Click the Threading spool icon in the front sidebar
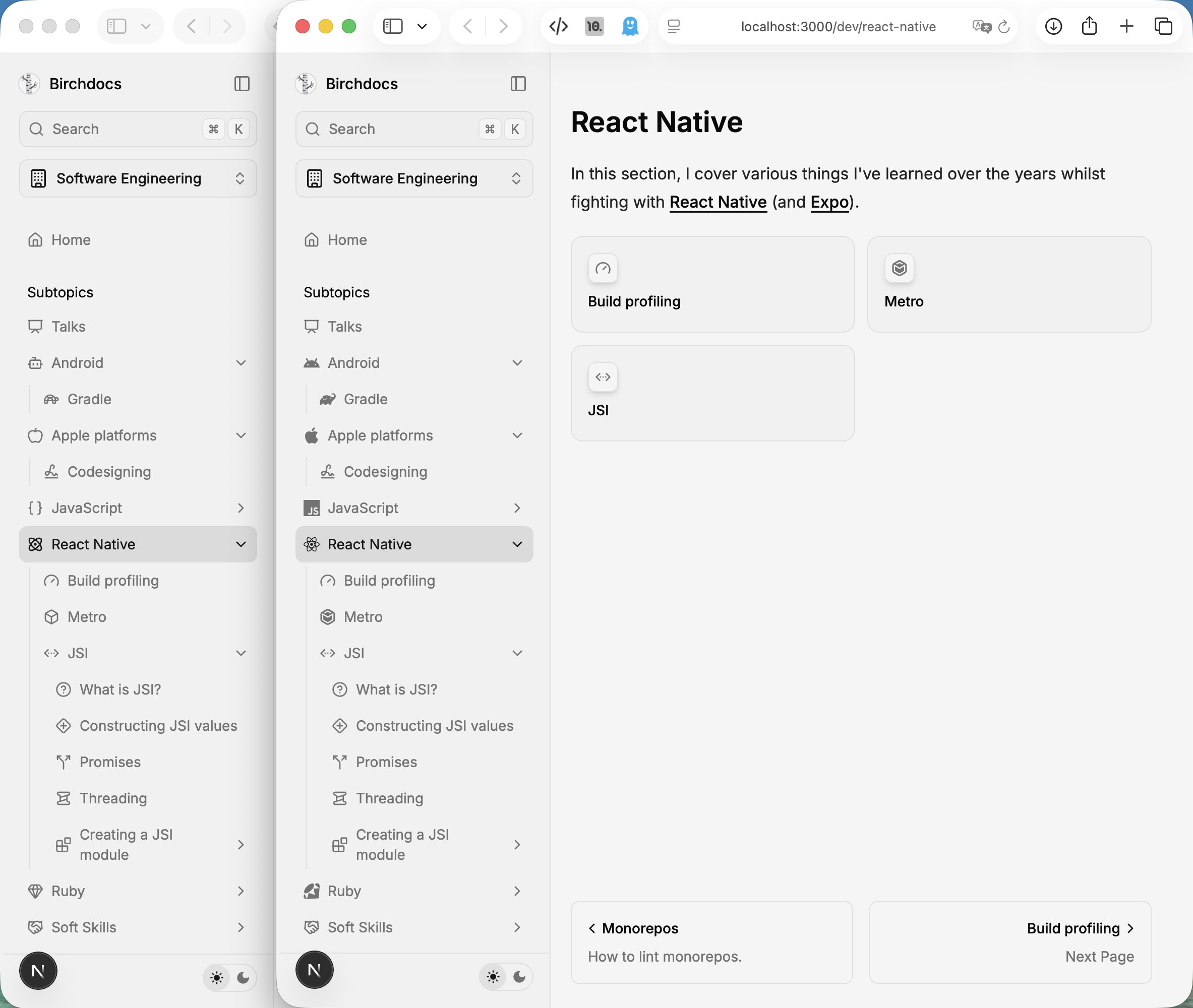The image size is (1193, 1008). [x=340, y=798]
